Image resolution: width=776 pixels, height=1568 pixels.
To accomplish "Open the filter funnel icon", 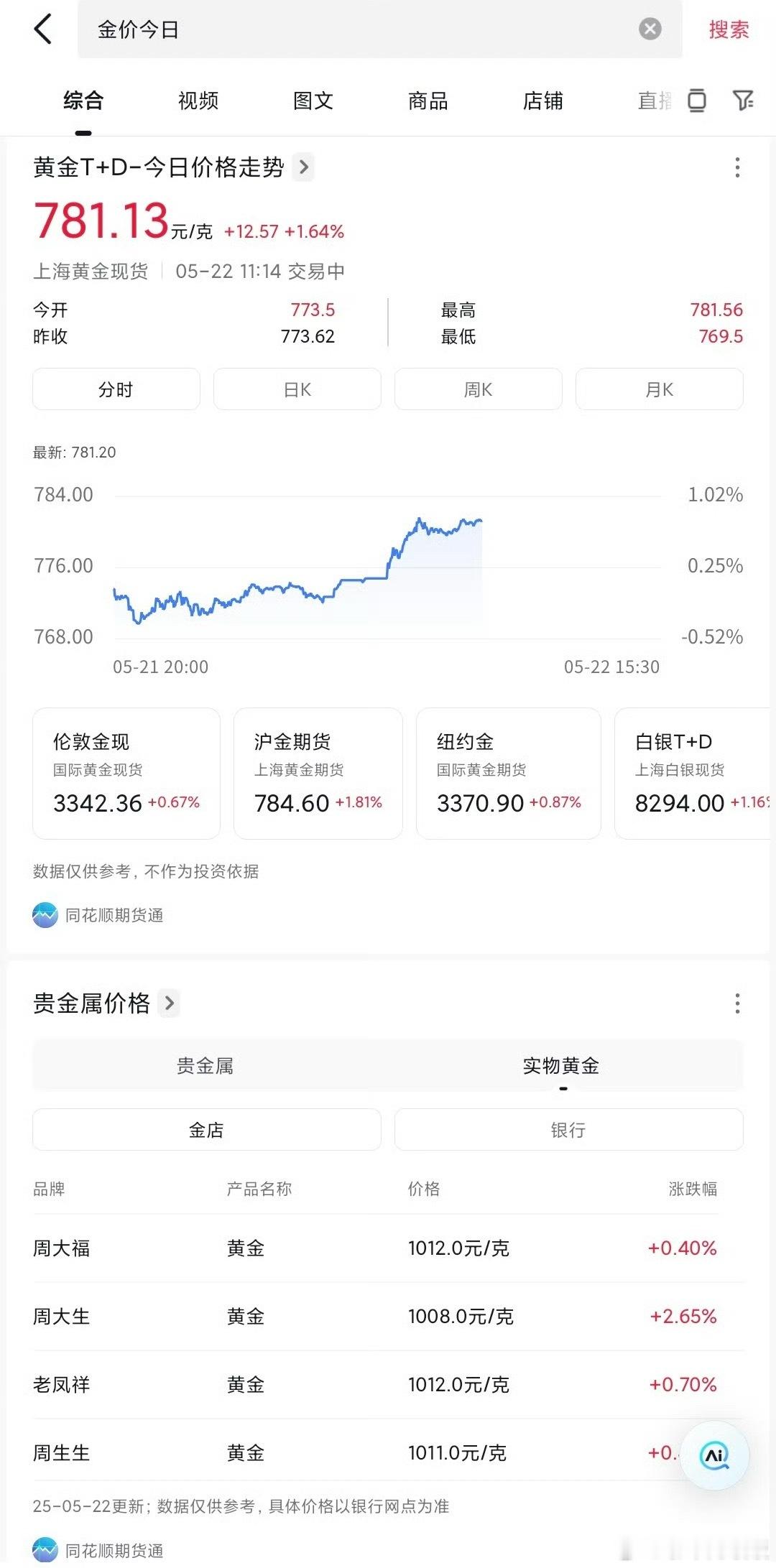I will (x=743, y=101).
